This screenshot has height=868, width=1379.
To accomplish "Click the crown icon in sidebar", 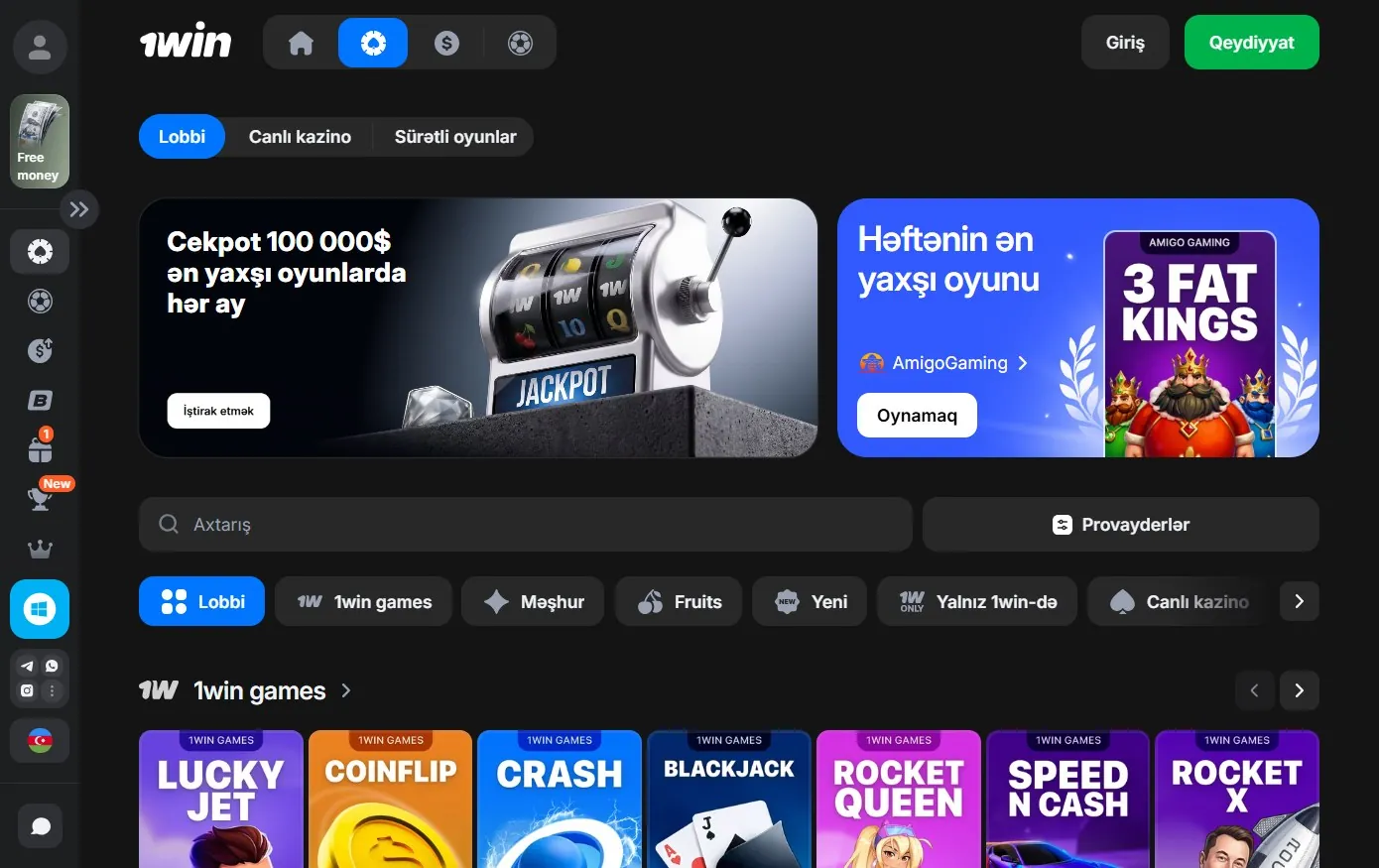I will [x=40, y=549].
